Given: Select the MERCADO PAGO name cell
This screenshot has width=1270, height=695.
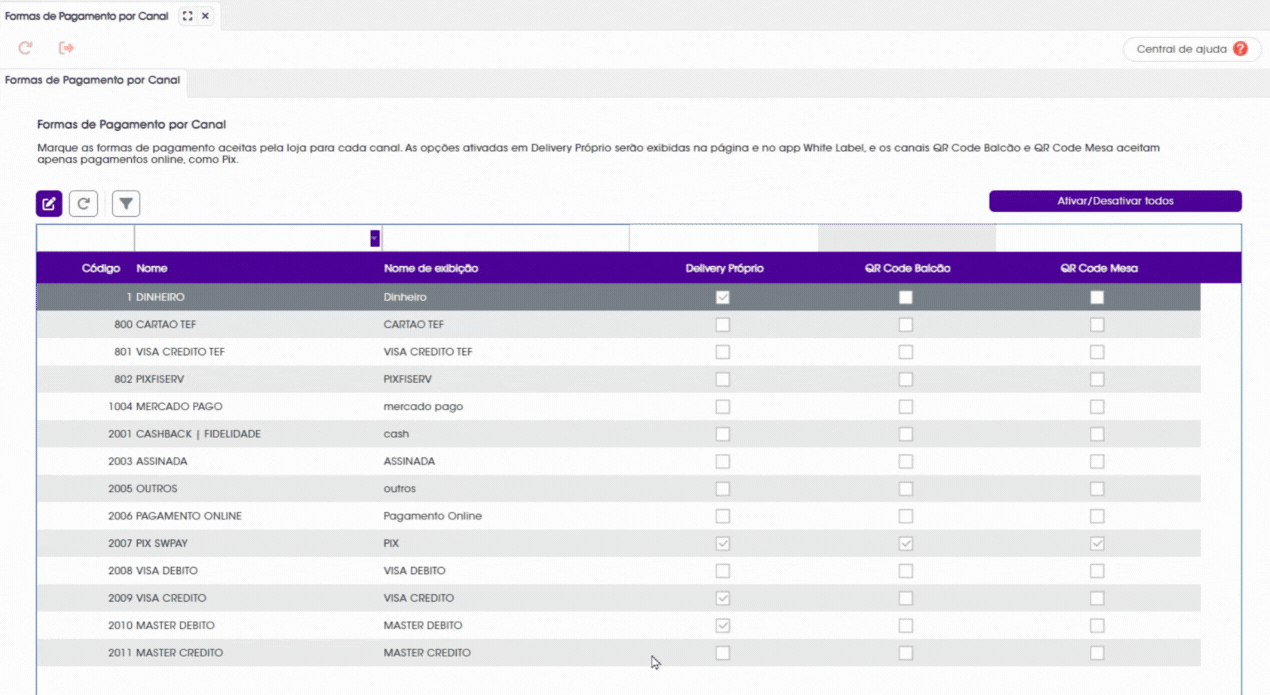Looking at the screenshot, I should point(179,407).
